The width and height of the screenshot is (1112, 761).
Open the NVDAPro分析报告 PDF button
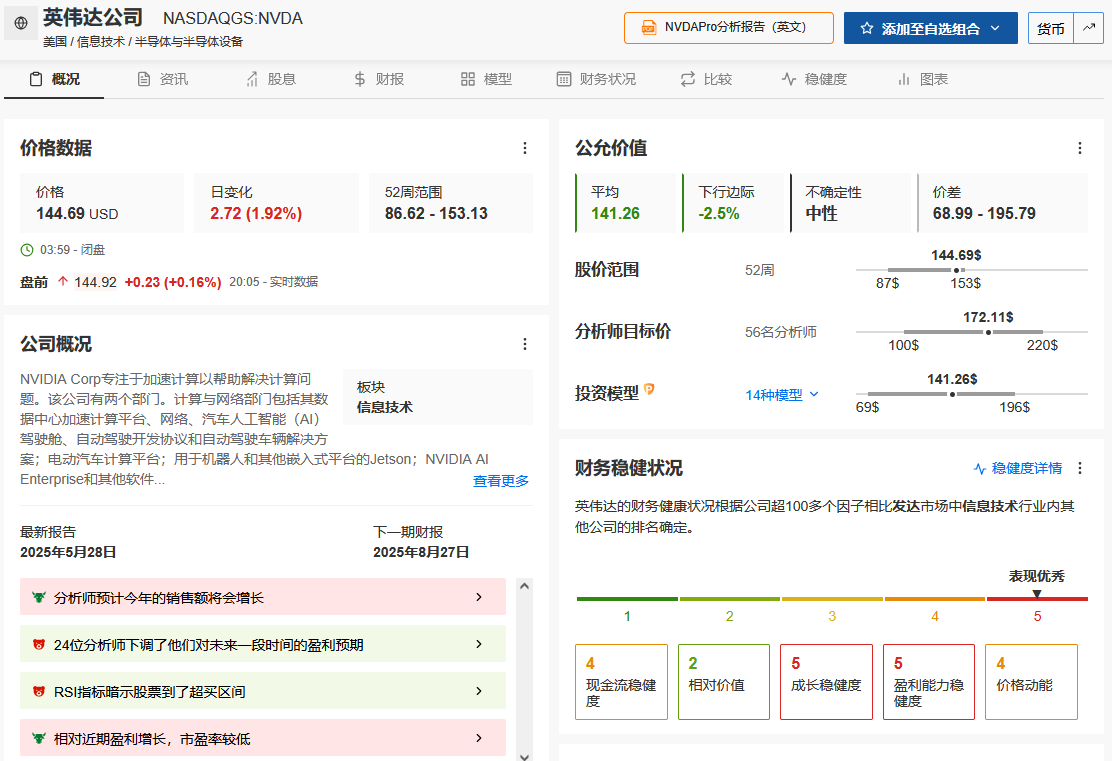click(x=728, y=28)
